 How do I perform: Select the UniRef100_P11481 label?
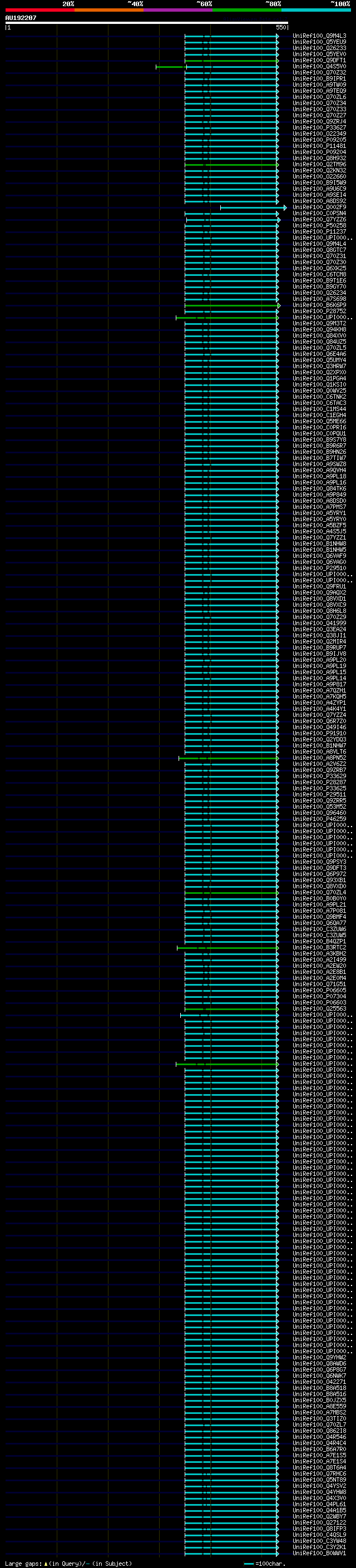[x=319, y=146]
